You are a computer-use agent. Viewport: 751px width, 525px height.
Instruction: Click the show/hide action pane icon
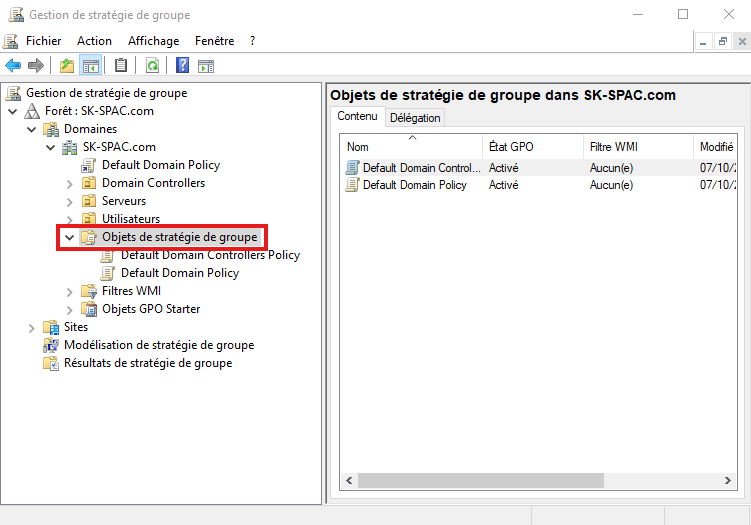pyautogui.click(x=206, y=66)
